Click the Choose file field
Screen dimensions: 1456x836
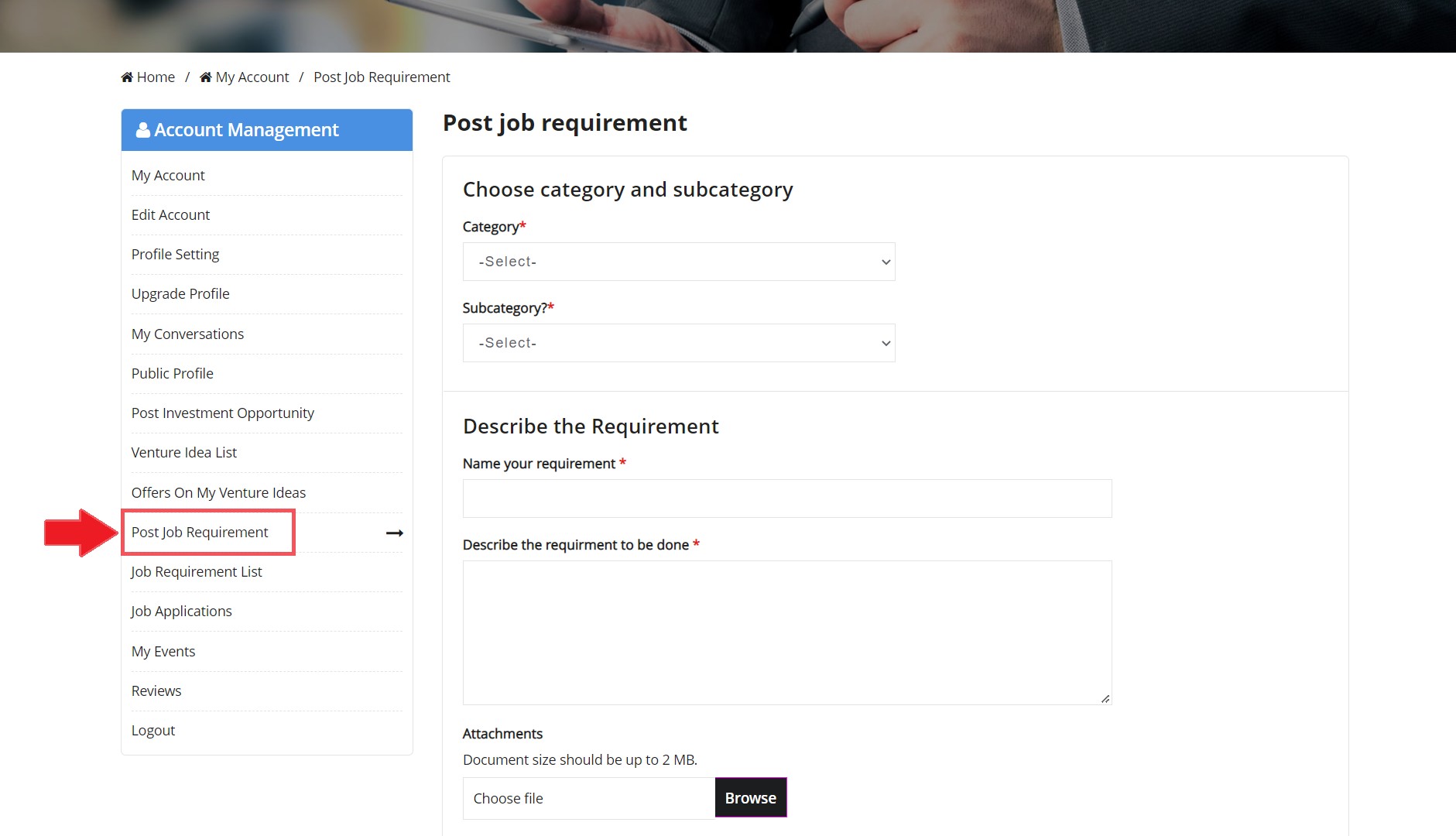point(589,798)
